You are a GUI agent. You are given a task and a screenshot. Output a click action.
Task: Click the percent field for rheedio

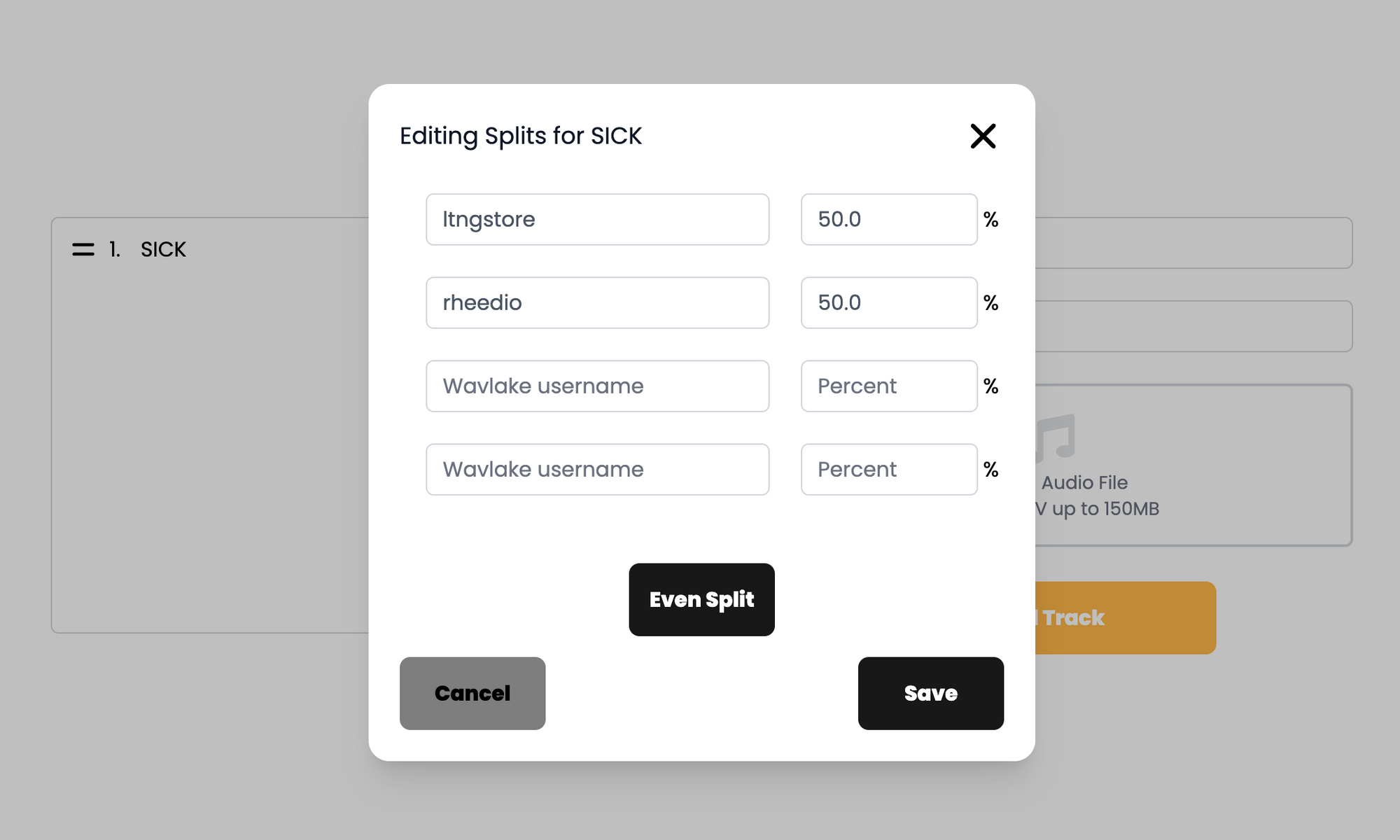tap(889, 302)
